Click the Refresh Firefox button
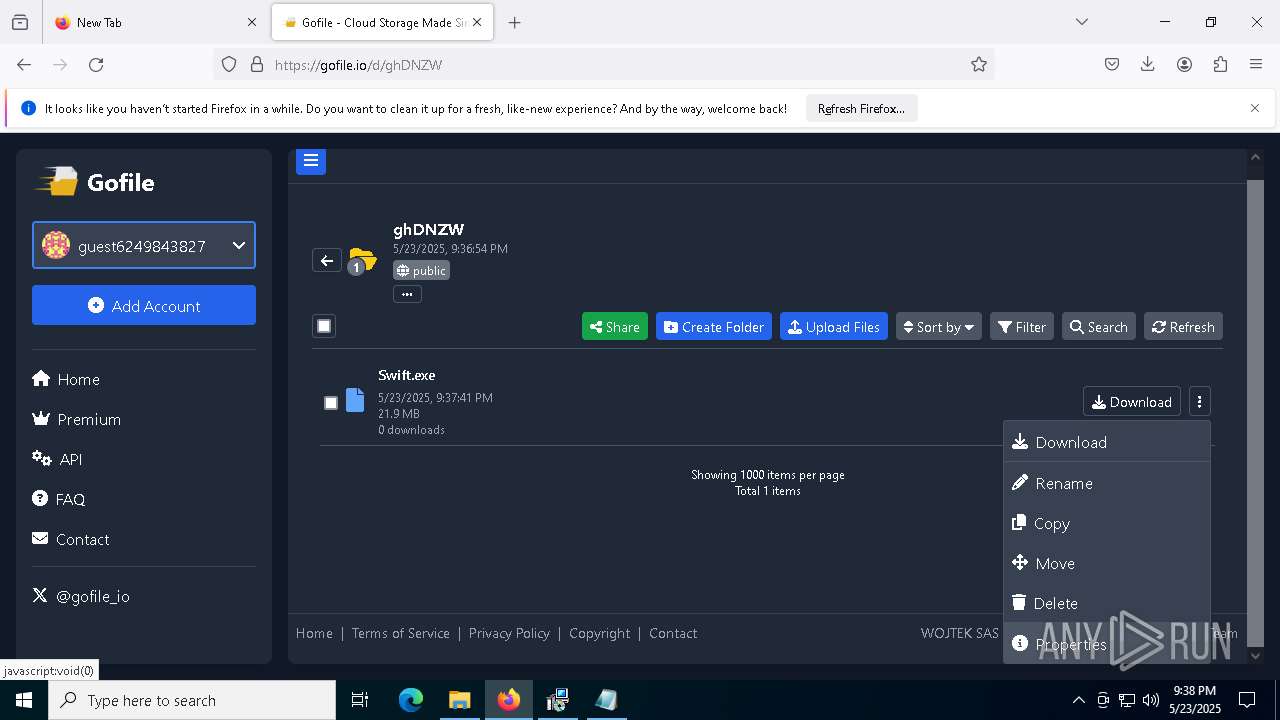1280x720 pixels. pos(861,108)
